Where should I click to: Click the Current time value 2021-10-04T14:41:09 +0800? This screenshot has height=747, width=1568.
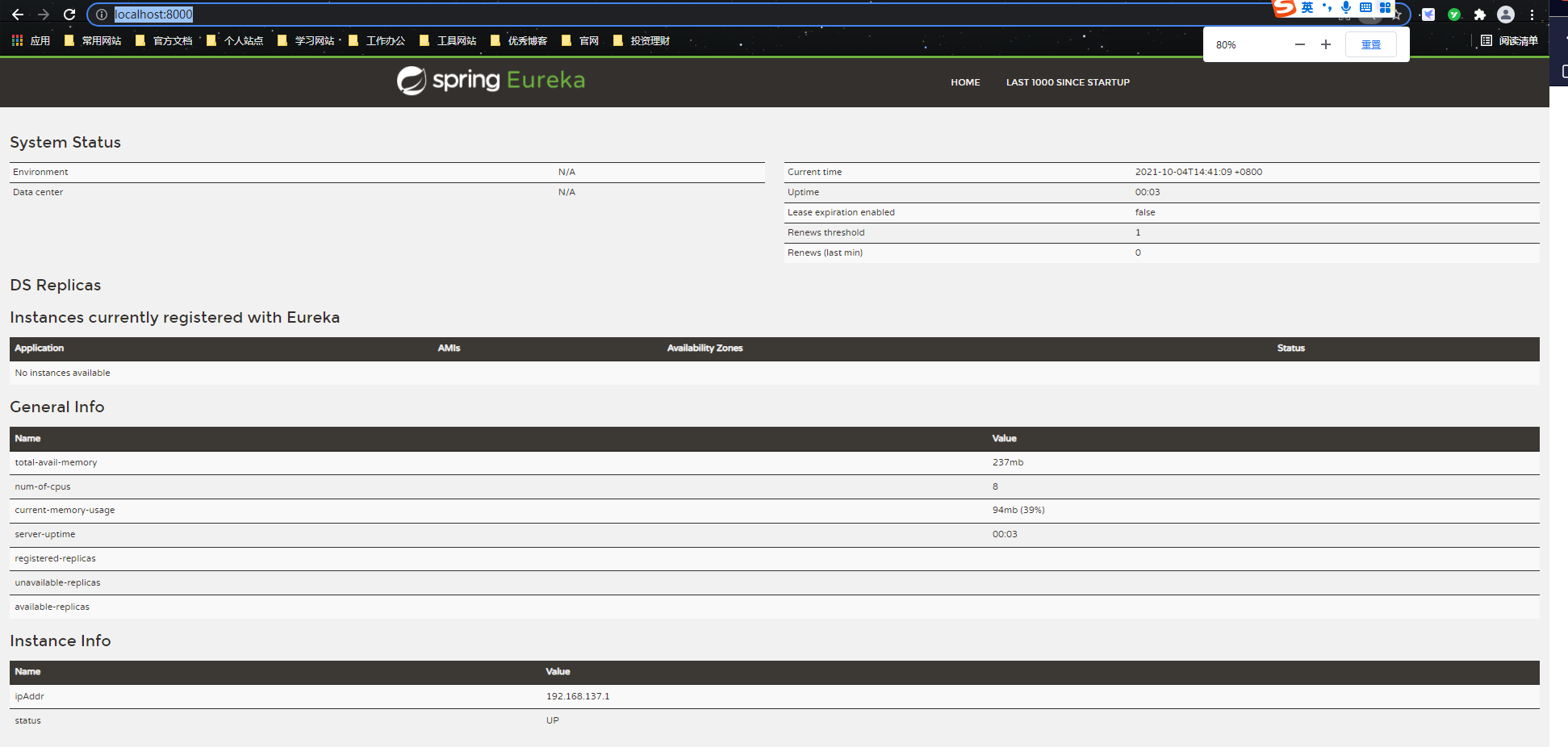[x=1198, y=172]
